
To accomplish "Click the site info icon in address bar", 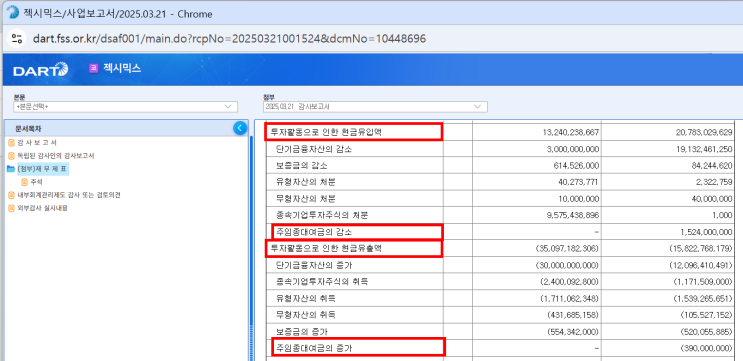I will (17, 39).
